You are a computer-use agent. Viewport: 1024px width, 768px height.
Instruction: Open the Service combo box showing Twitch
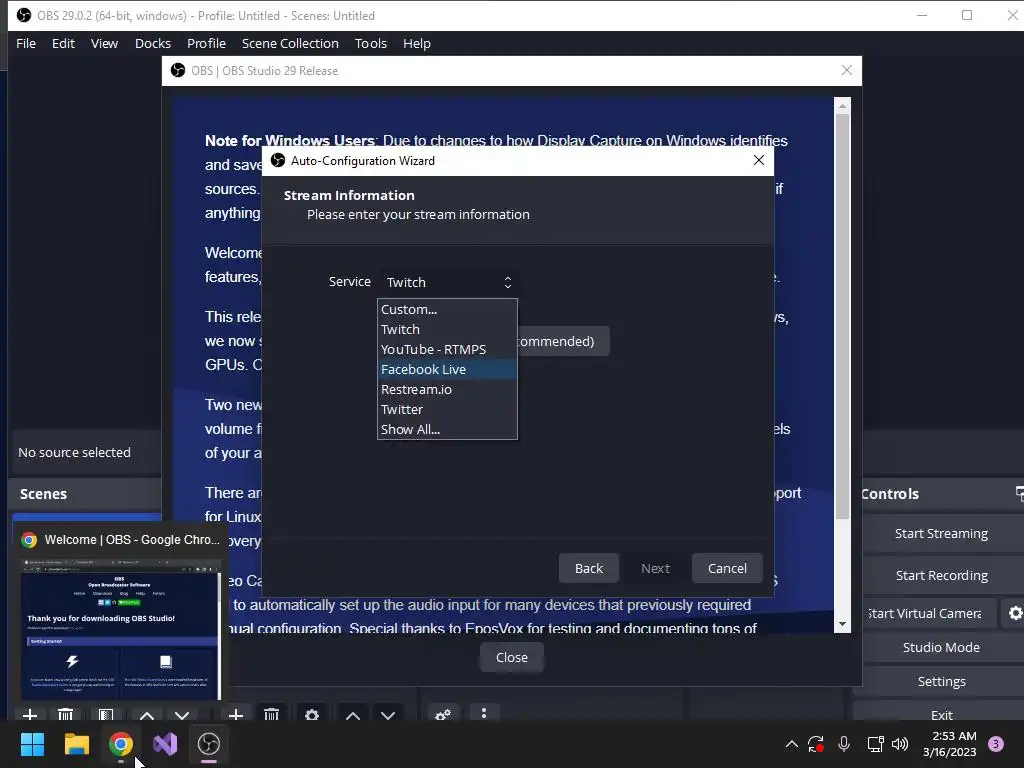[x=449, y=282]
